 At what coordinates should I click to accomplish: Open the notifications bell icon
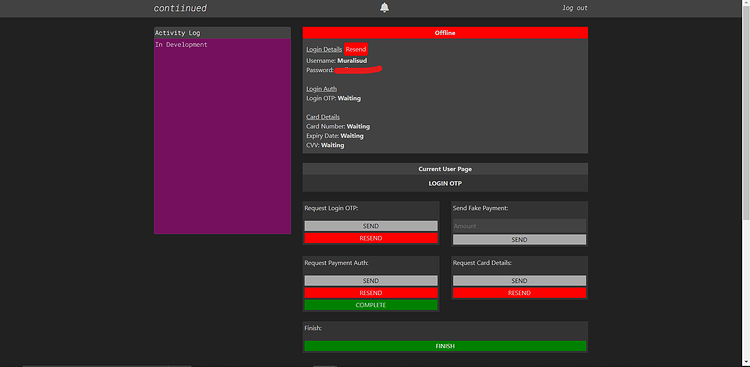tap(384, 8)
